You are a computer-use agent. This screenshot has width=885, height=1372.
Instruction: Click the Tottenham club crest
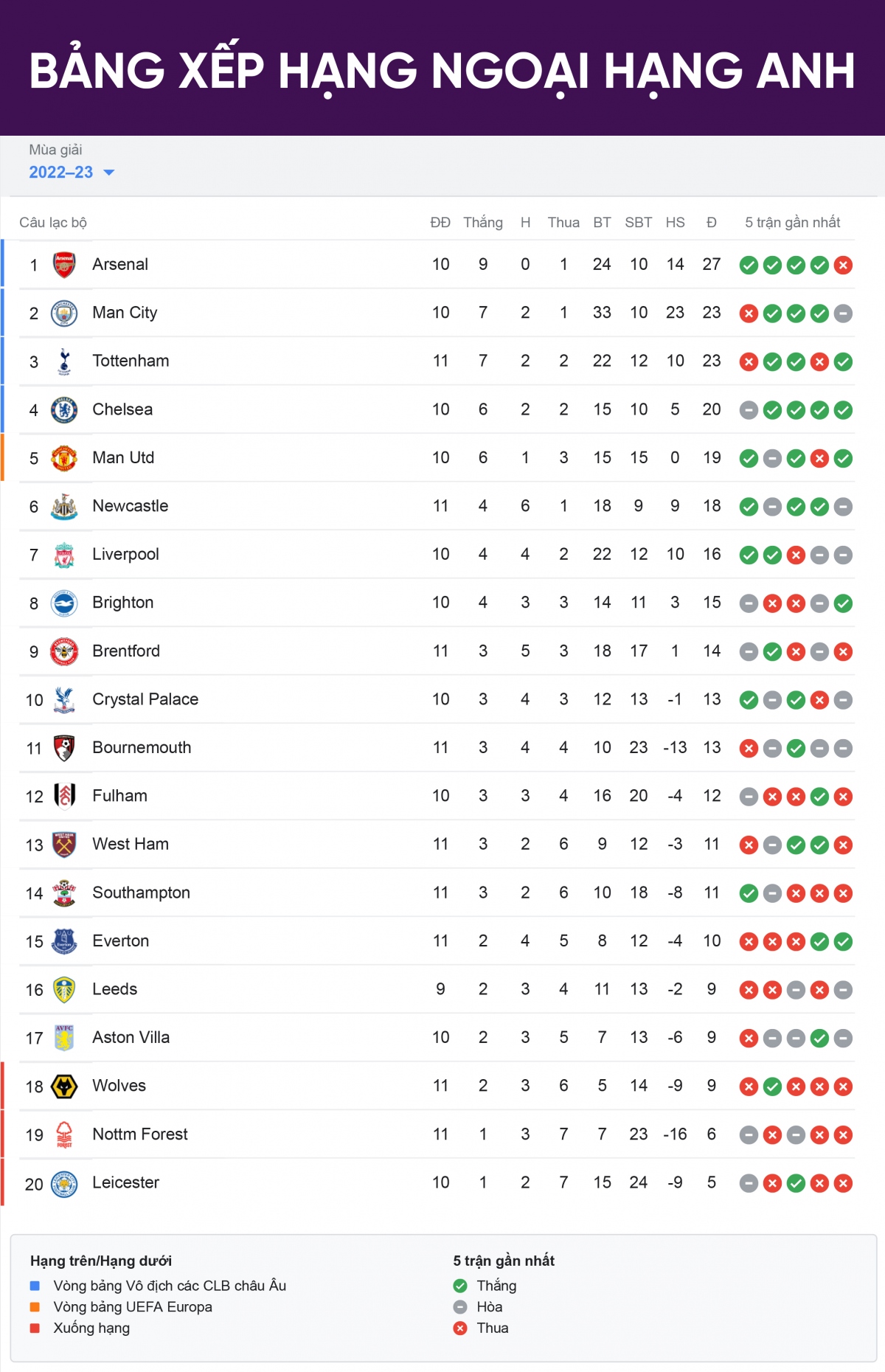(x=64, y=361)
